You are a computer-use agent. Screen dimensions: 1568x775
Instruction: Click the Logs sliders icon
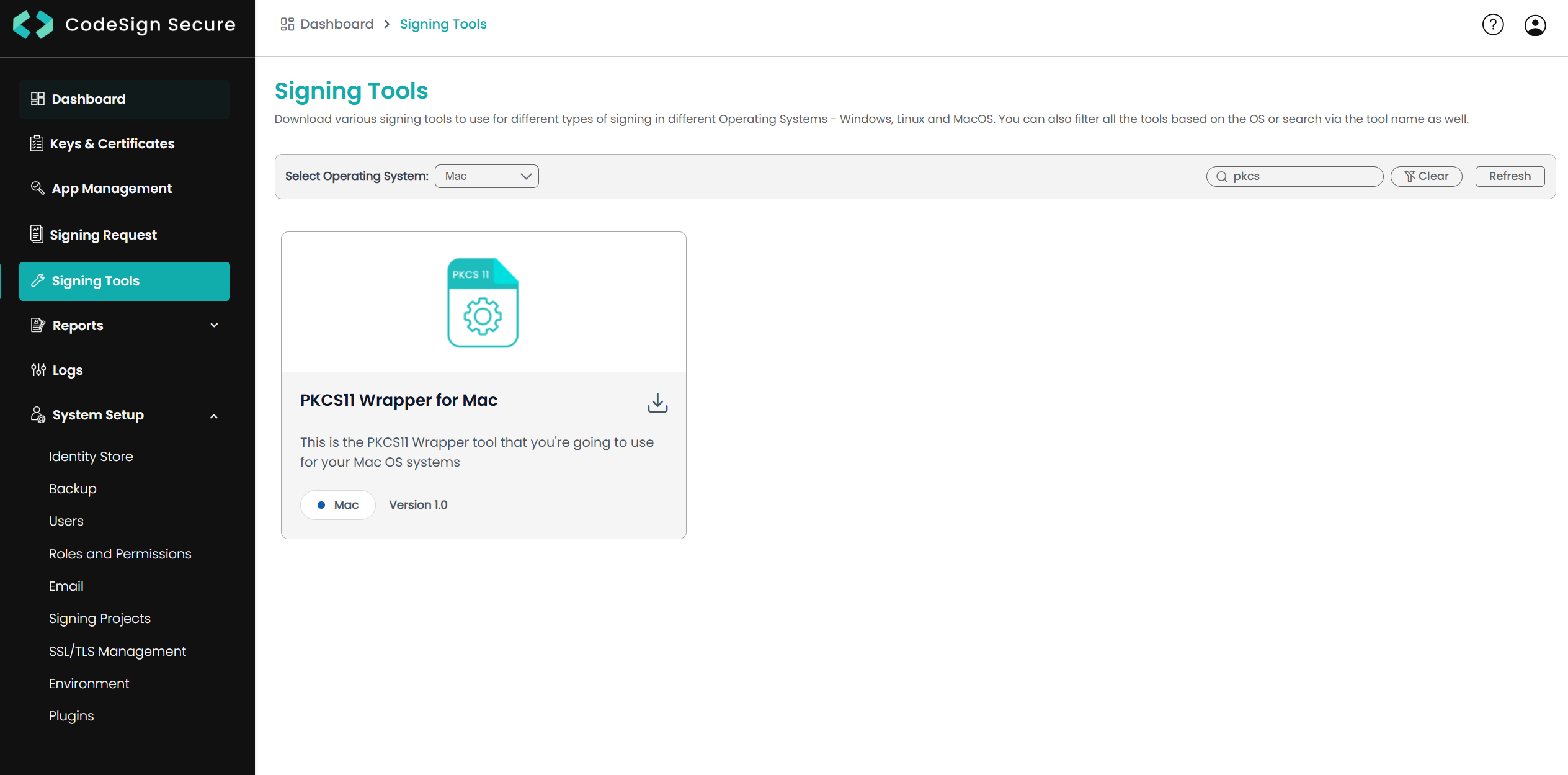coord(38,370)
